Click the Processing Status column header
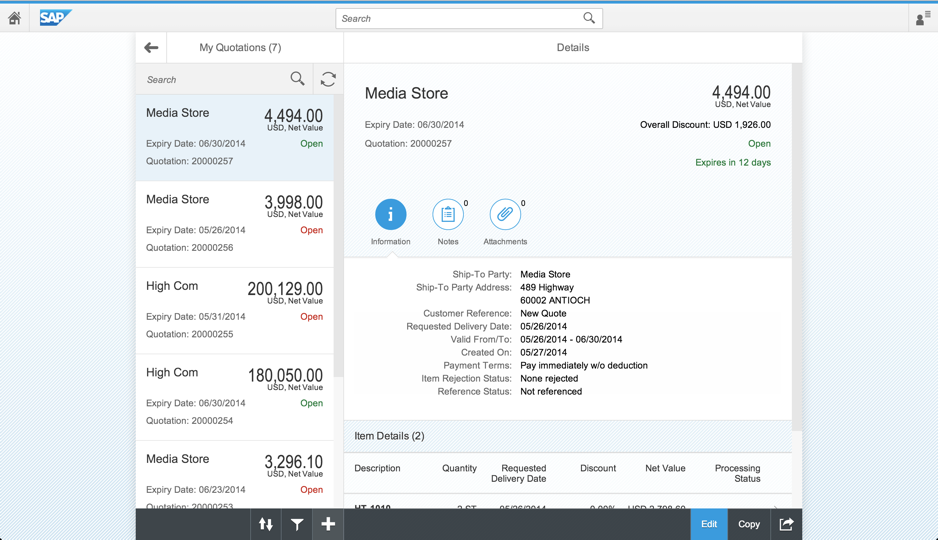 738,473
